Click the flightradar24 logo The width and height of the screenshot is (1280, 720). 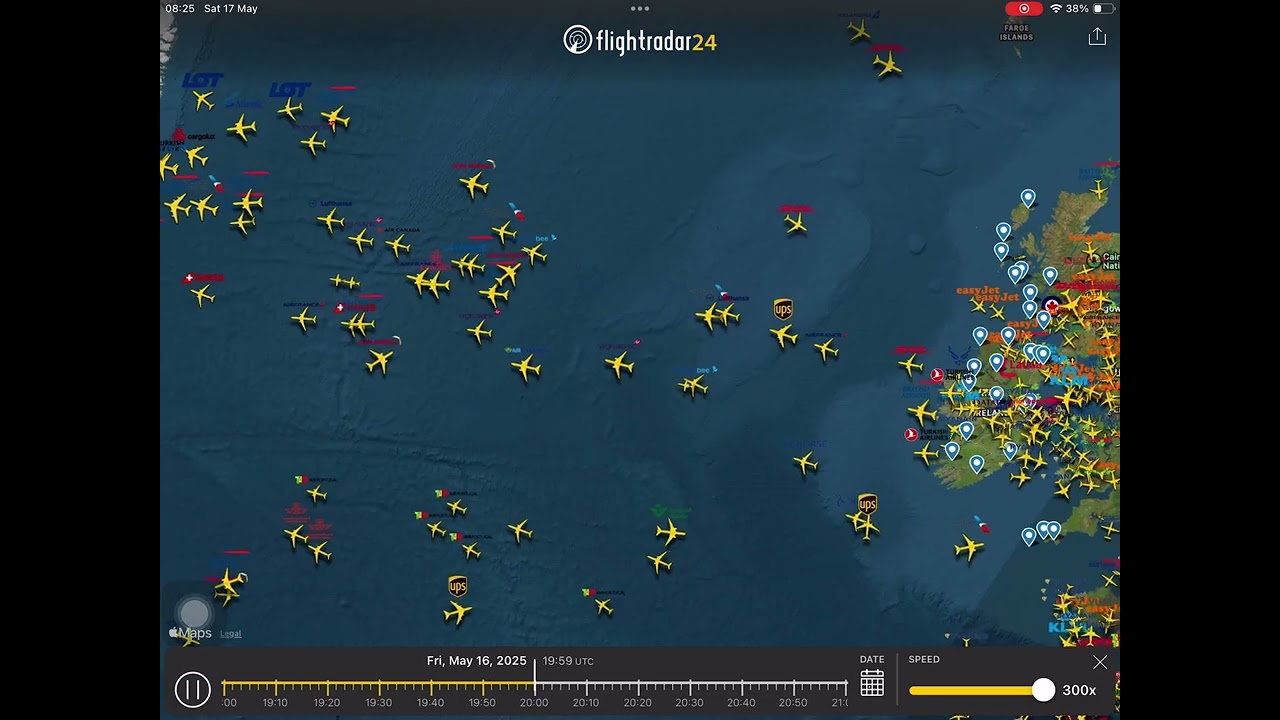(x=640, y=41)
